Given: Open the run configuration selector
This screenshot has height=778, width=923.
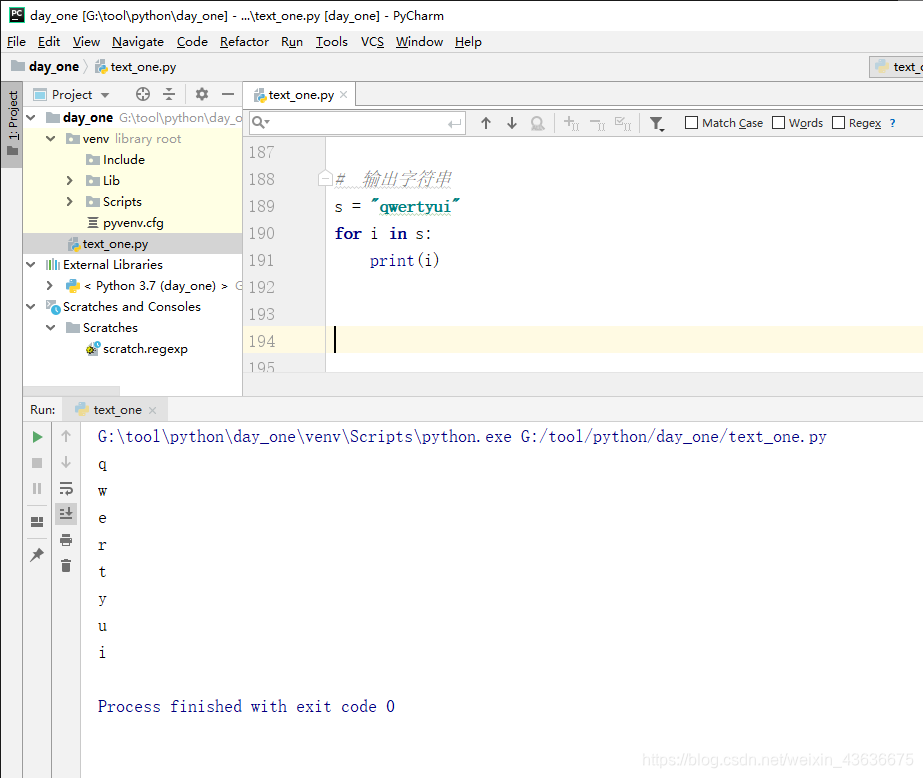Looking at the screenshot, I should coord(896,67).
